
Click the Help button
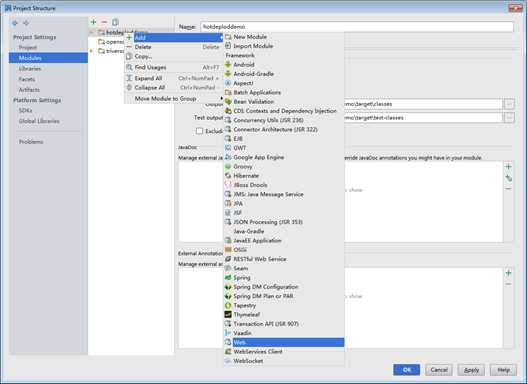tap(503, 370)
